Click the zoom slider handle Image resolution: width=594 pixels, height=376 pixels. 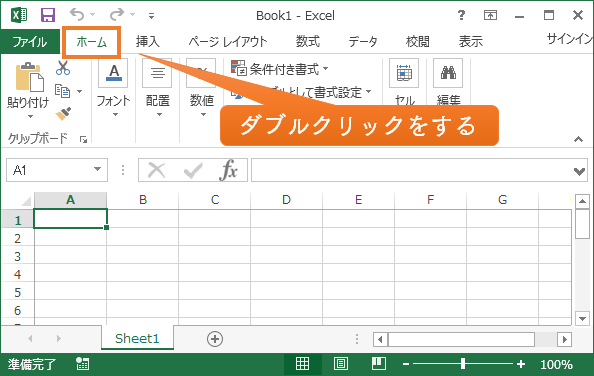463,364
